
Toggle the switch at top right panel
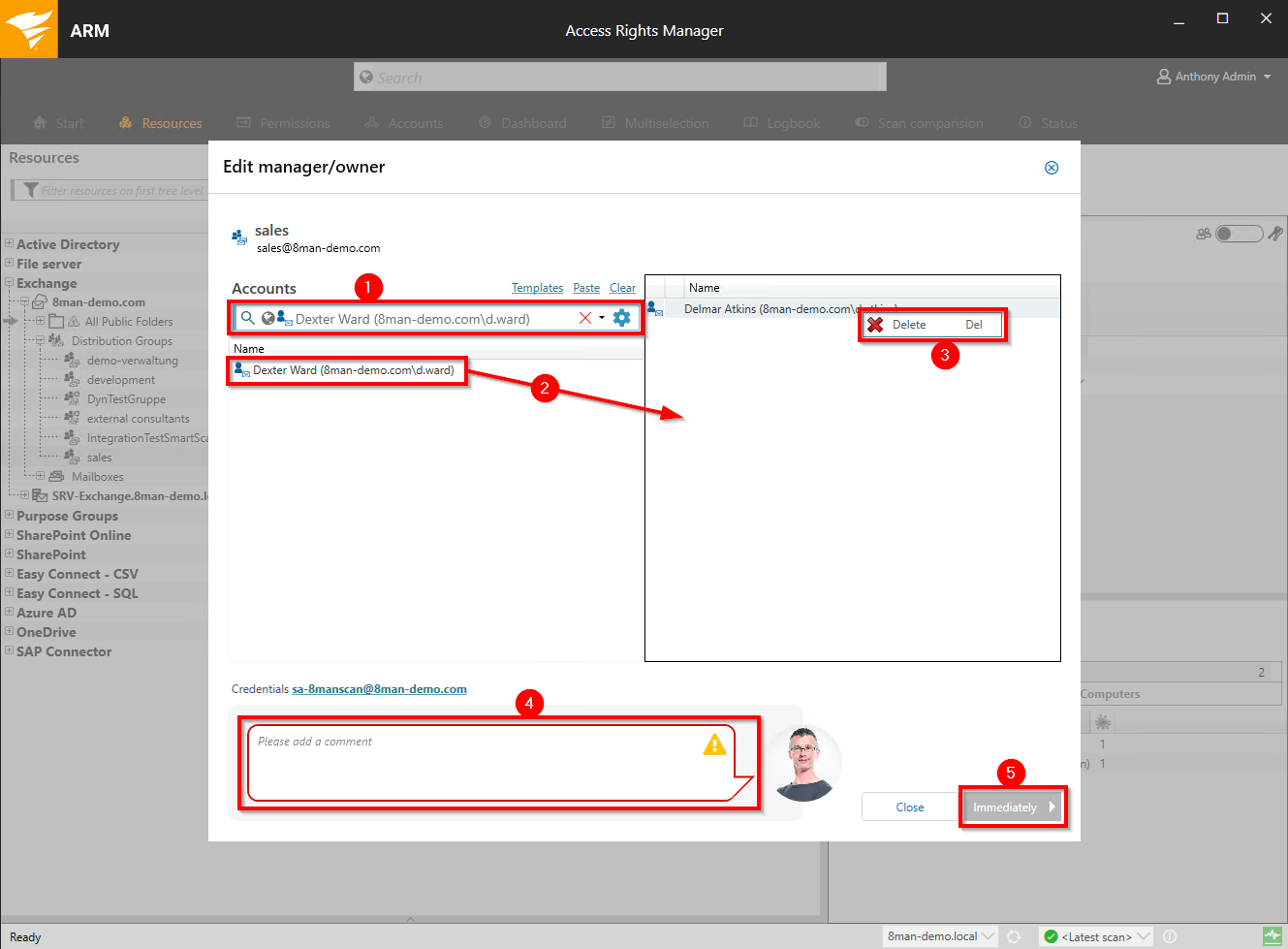coord(1238,234)
